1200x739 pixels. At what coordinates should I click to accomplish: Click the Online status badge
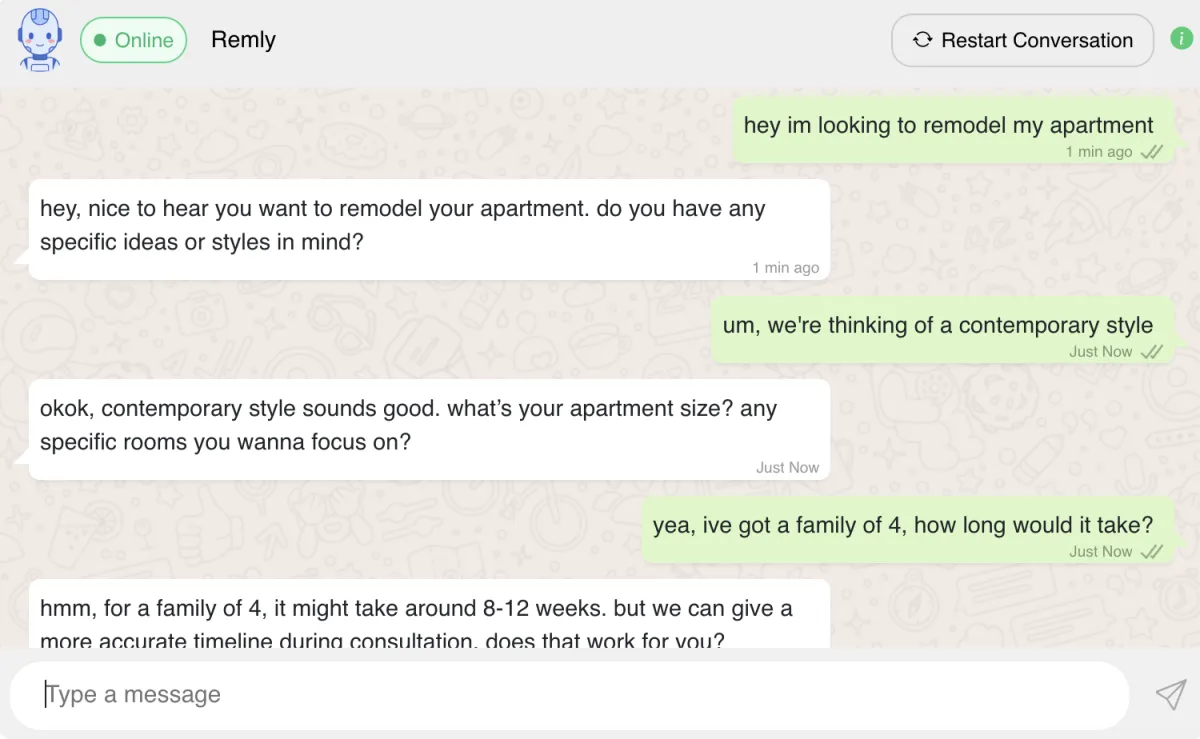(x=133, y=40)
